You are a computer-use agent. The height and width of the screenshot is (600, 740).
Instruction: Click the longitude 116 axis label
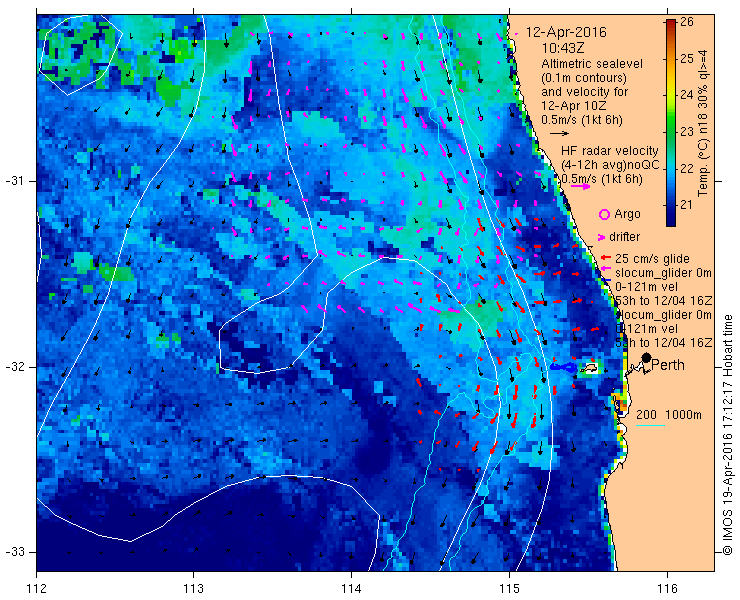tap(667, 589)
